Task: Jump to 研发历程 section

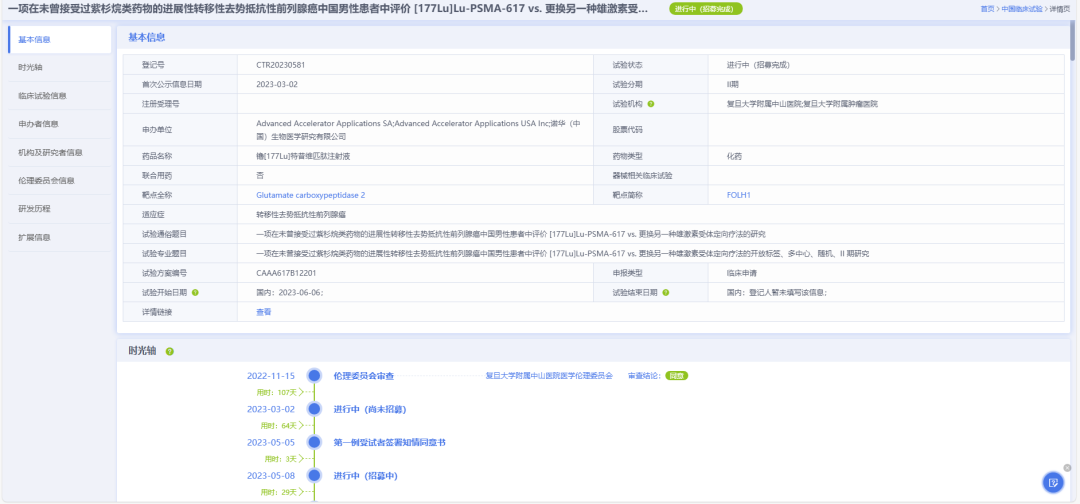Action: 34,209
